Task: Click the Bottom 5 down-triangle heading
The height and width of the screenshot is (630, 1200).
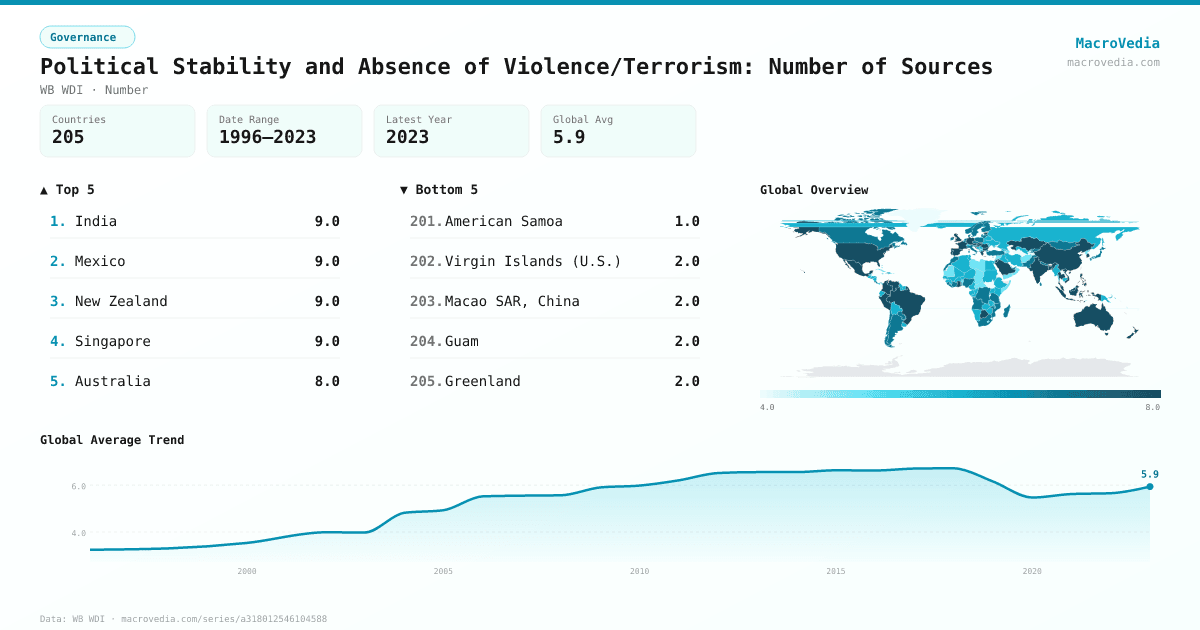Action: (439, 189)
